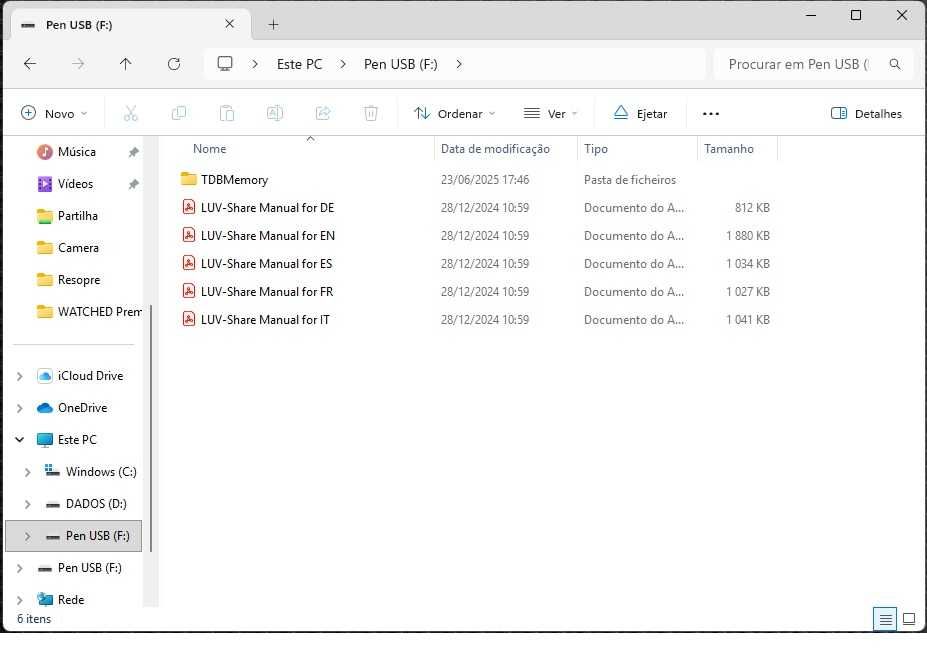Click chevron after Este PC in breadcrumb
Viewport: 927px width, 648px height.
343,64
